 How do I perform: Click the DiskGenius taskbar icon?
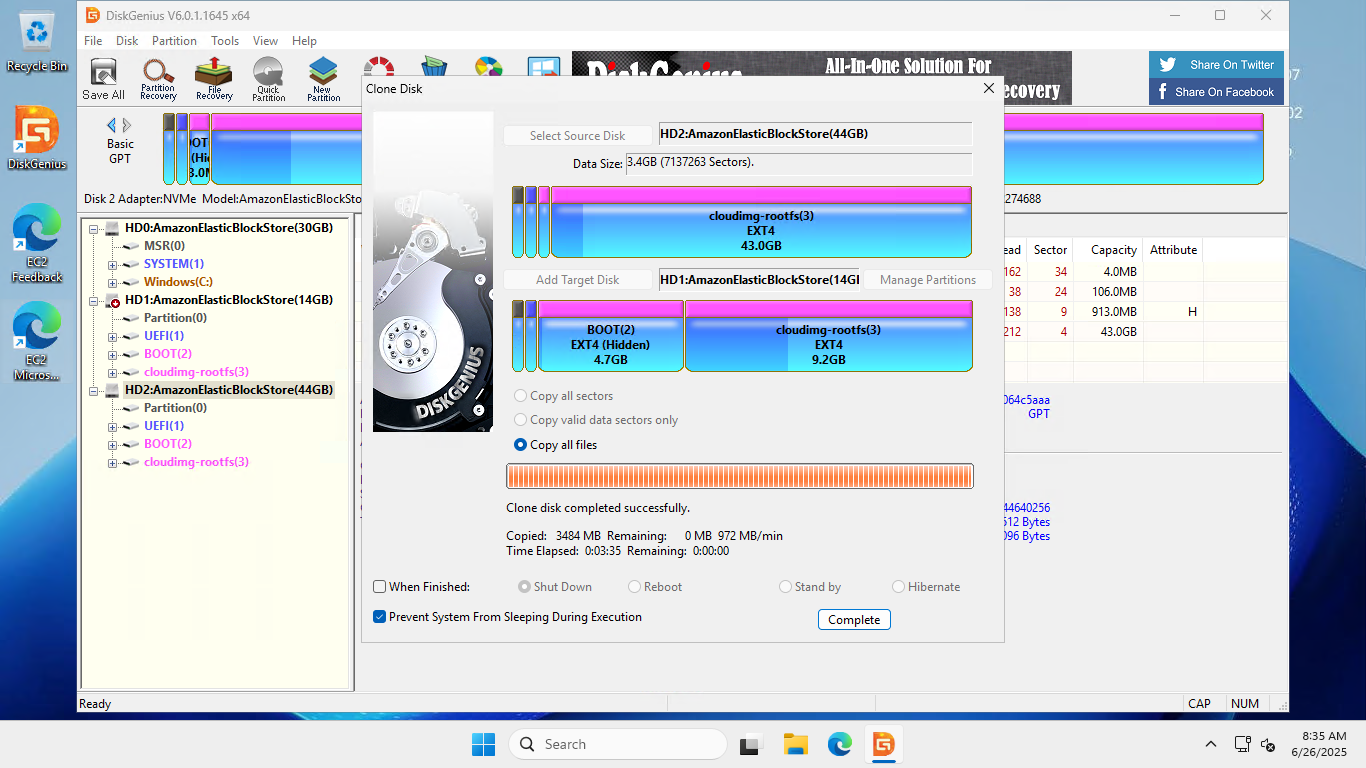coord(883,744)
